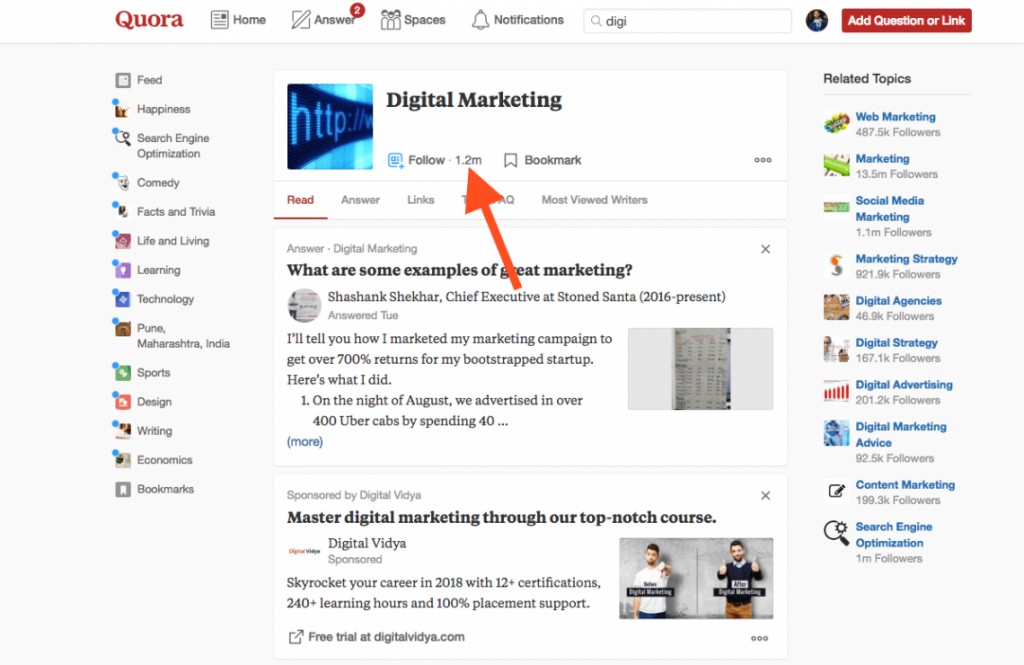This screenshot has height=665, width=1024.
Task: Open question 'What are some examples of great marketing?'
Action: pos(460,270)
